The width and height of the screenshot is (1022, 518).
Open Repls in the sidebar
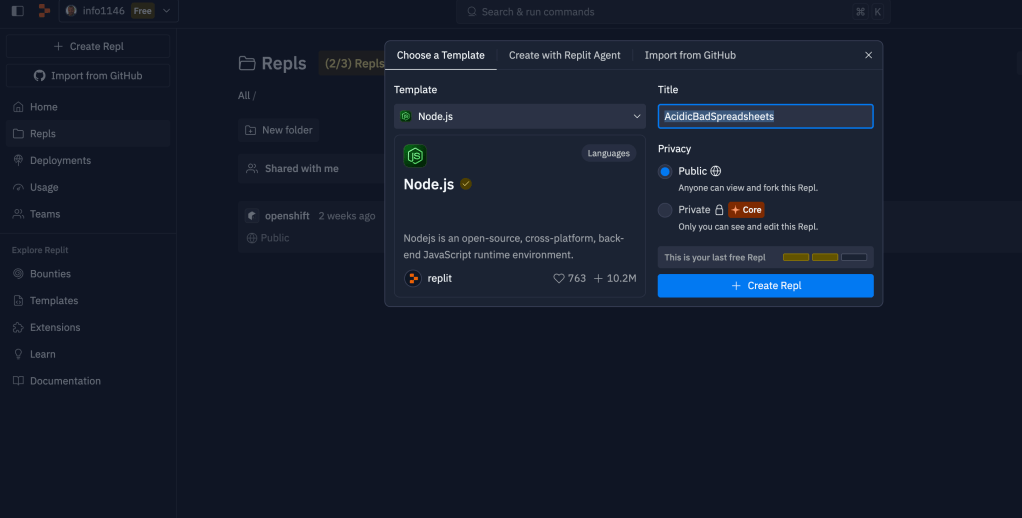pyautogui.click(x=88, y=134)
